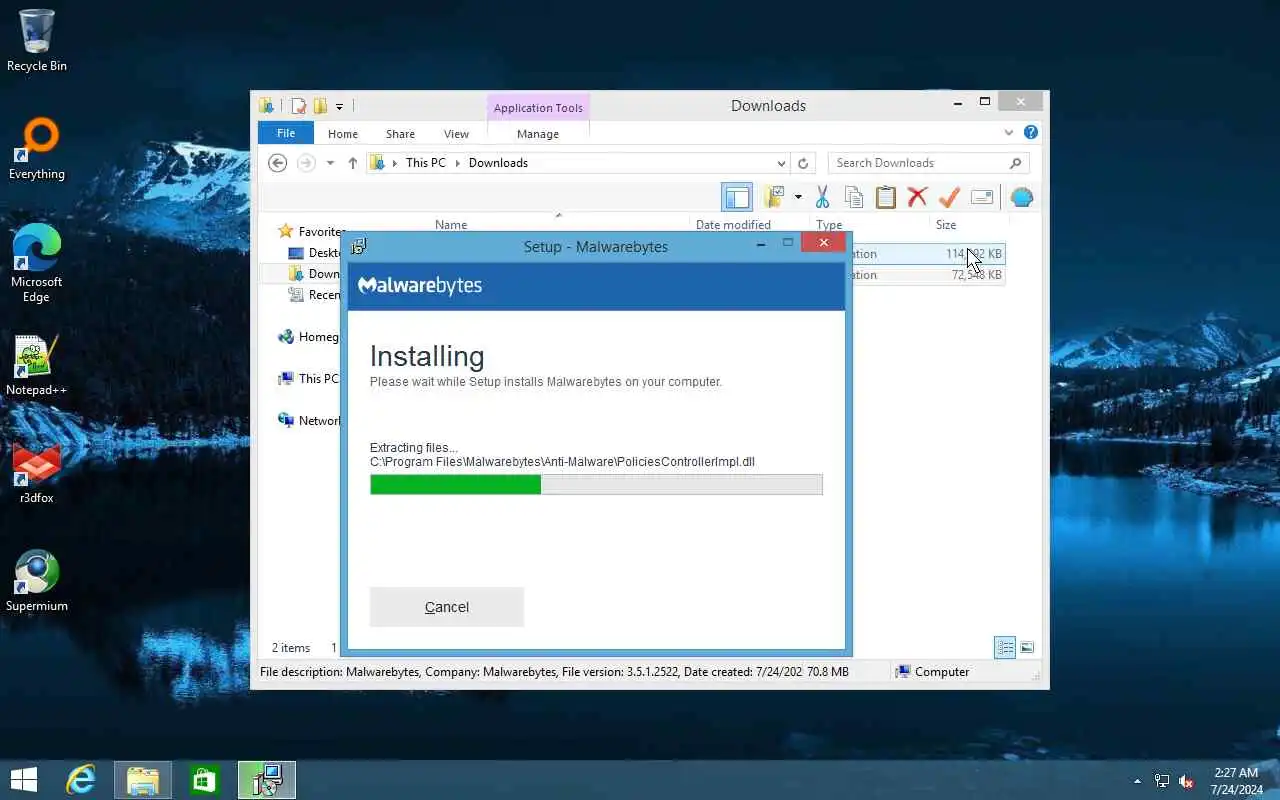Expand the address bar history dropdown
This screenshot has height=800, width=1280.
(x=781, y=163)
